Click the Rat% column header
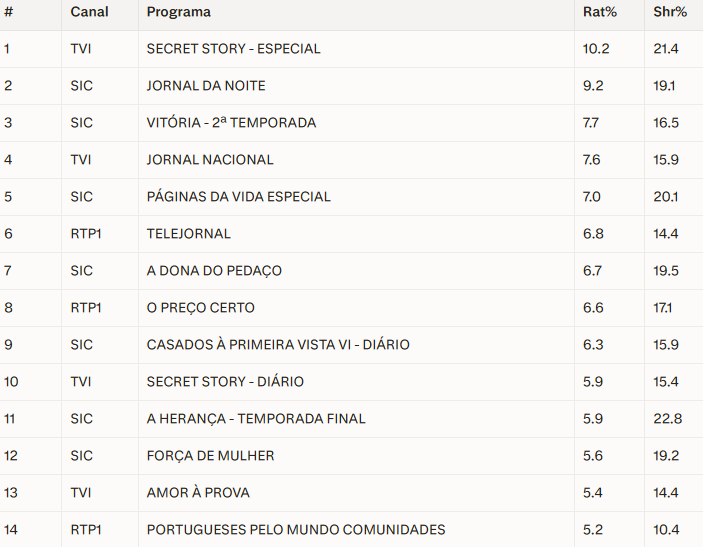The image size is (703, 547). point(599,12)
